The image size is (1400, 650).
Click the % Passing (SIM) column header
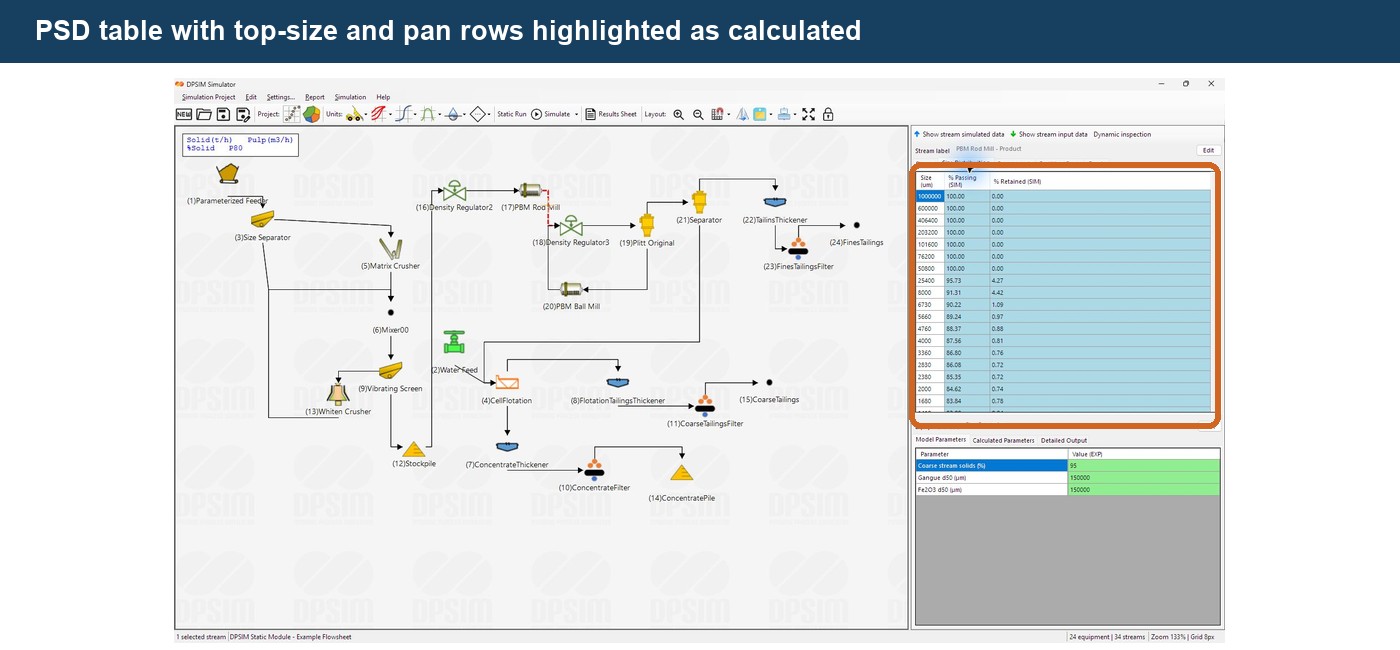coord(967,181)
